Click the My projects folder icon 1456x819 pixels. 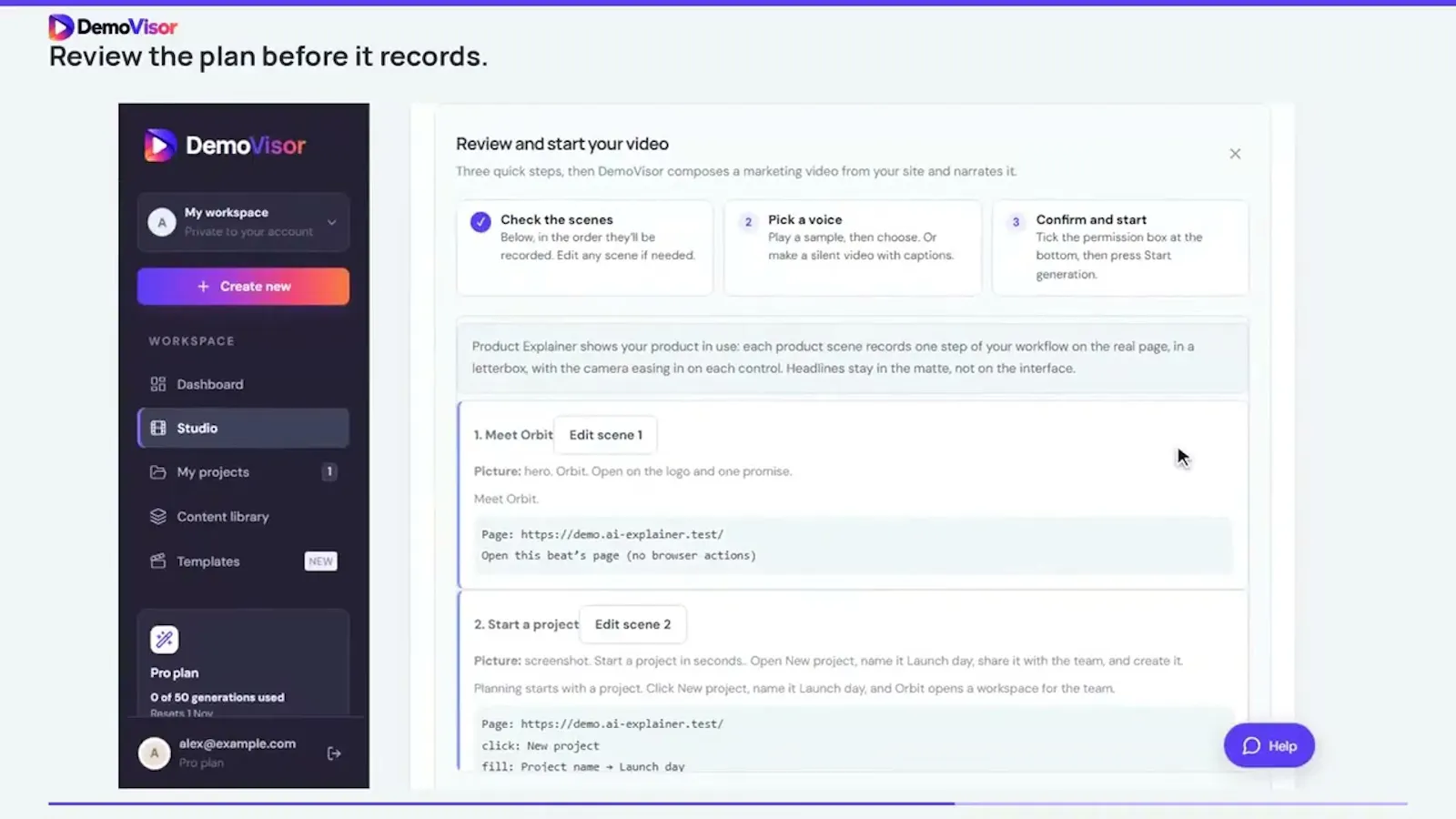[158, 472]
